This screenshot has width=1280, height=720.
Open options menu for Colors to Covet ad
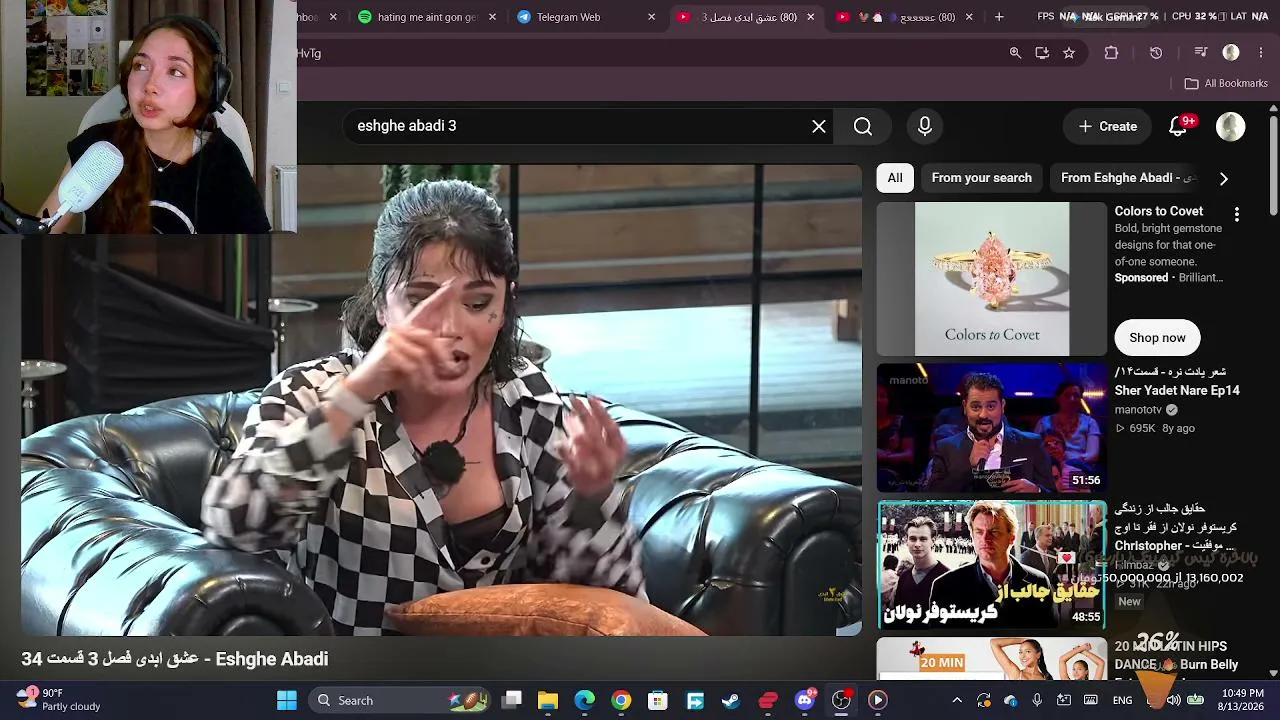(x=1237, y=214)
